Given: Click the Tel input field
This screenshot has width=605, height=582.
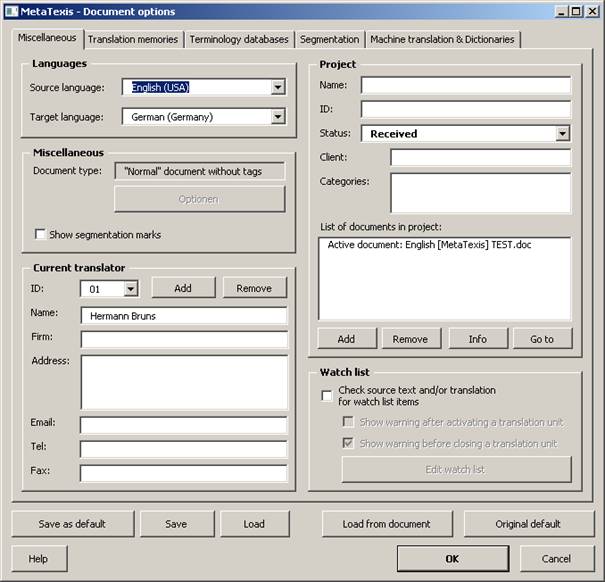Looking at the screenshot, I should click(184, 449).
